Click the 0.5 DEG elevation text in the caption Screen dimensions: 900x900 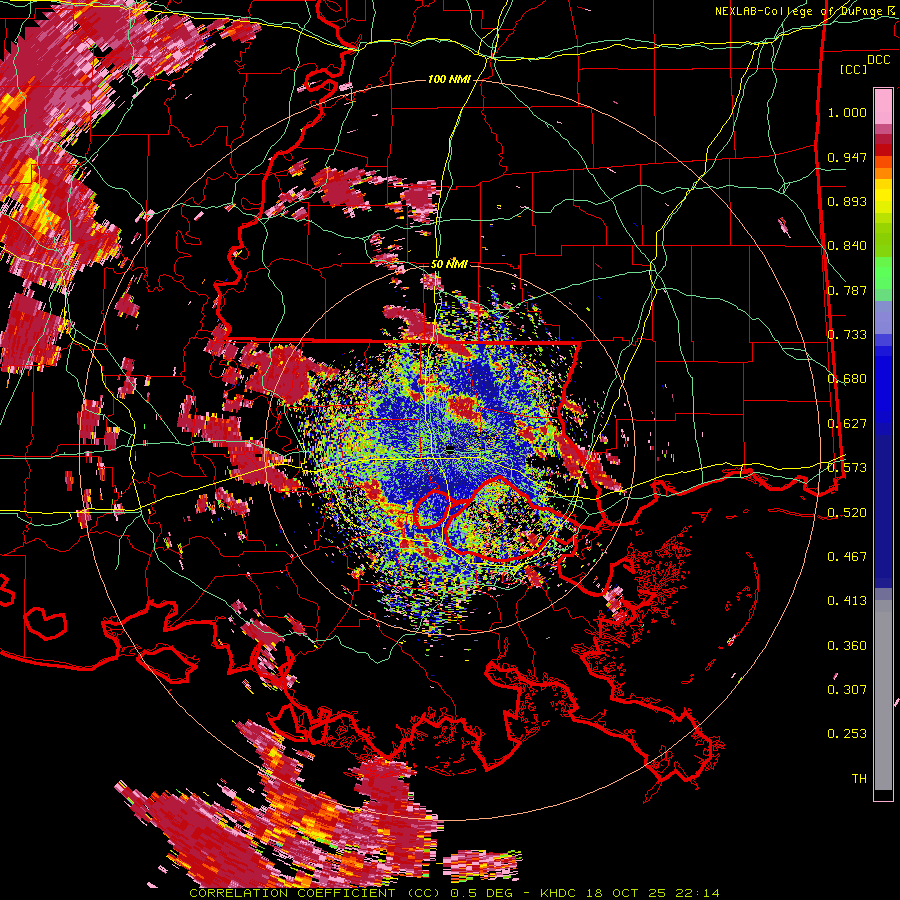(x=482, y=893)
